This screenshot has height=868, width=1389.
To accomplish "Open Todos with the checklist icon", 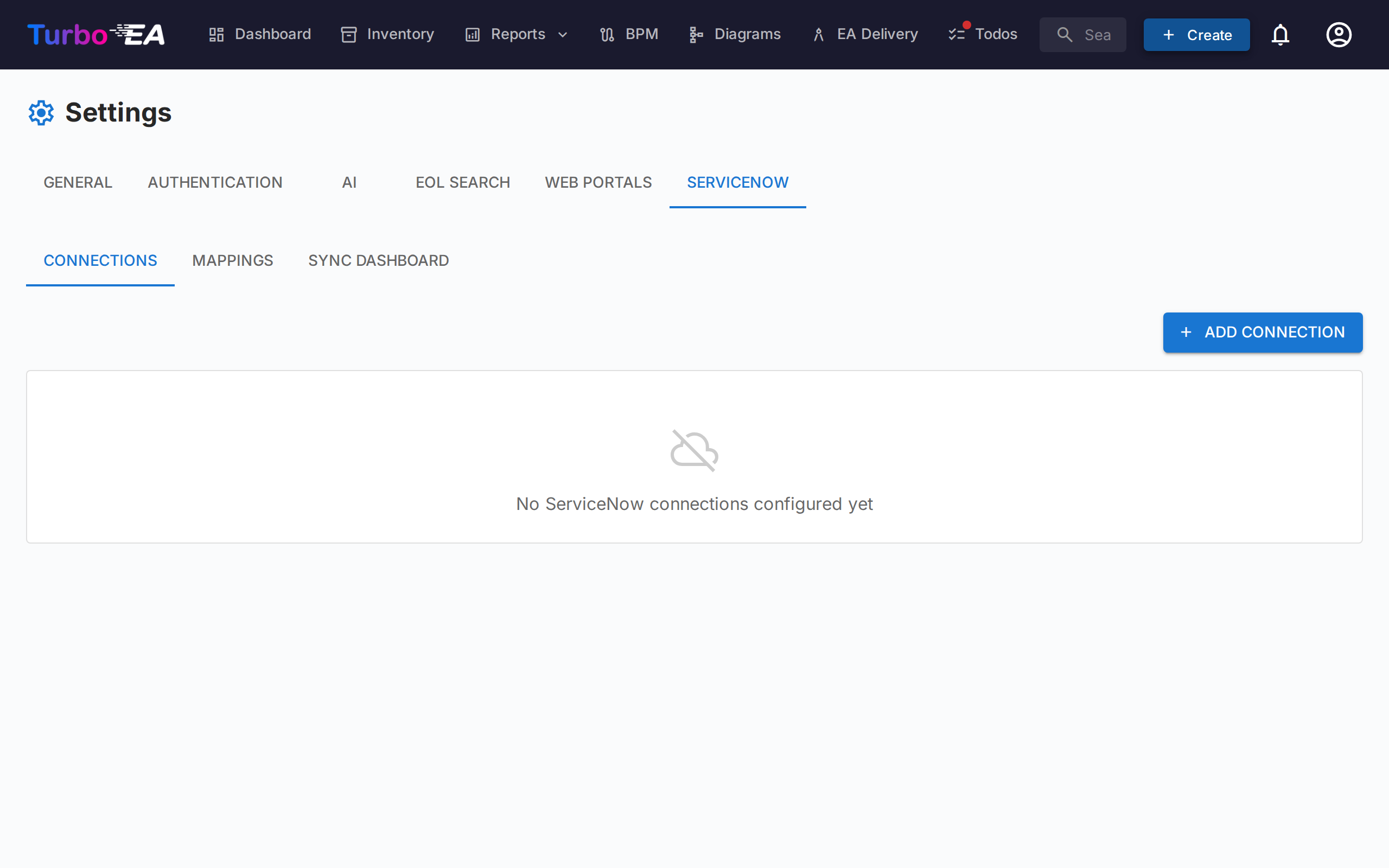I will [x=957, y=34].
